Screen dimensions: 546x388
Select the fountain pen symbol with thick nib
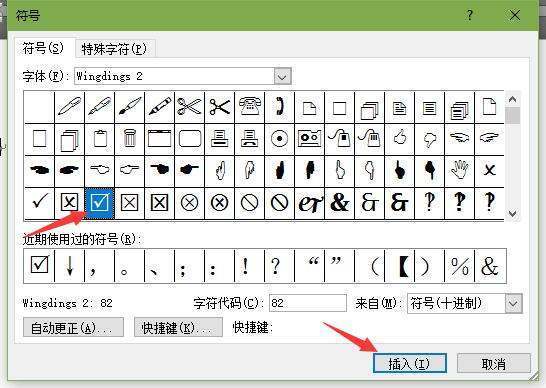pos(100,107)
